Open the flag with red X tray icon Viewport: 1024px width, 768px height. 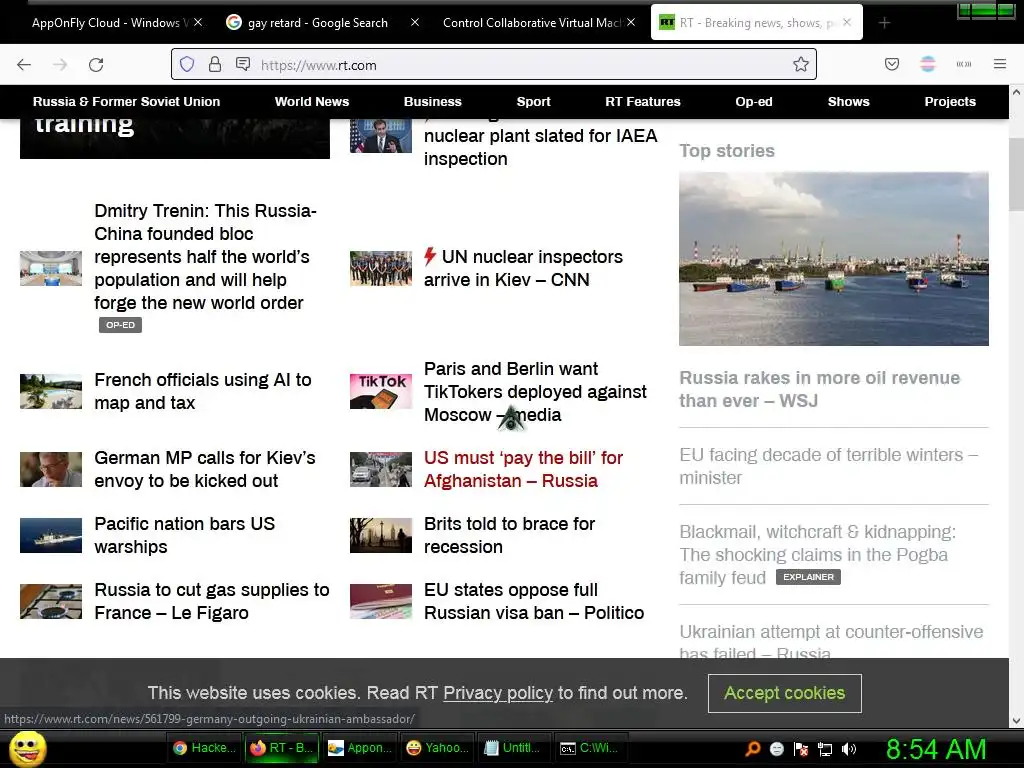801,749
